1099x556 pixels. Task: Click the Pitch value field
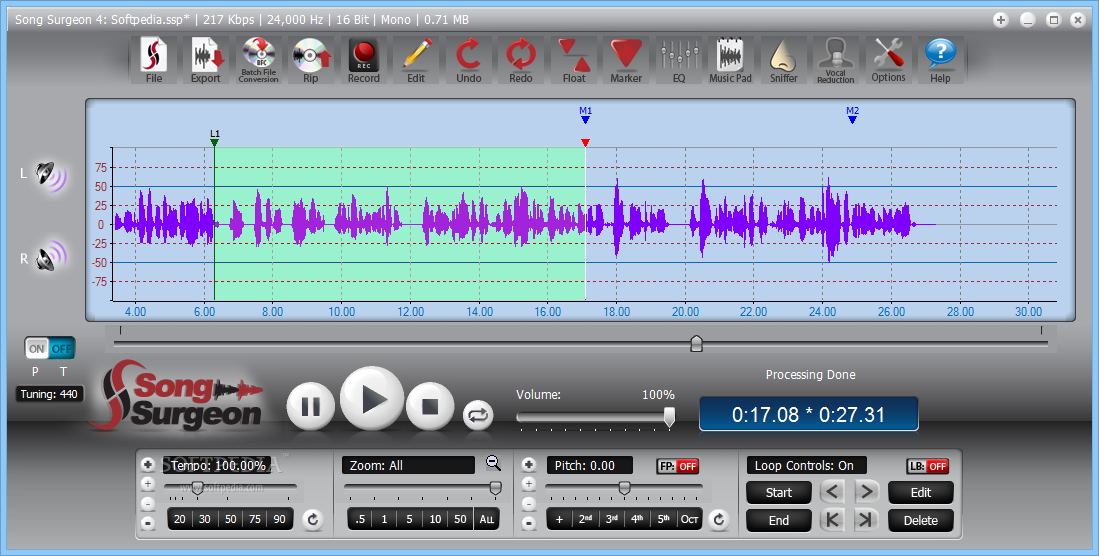coord(590,466)
